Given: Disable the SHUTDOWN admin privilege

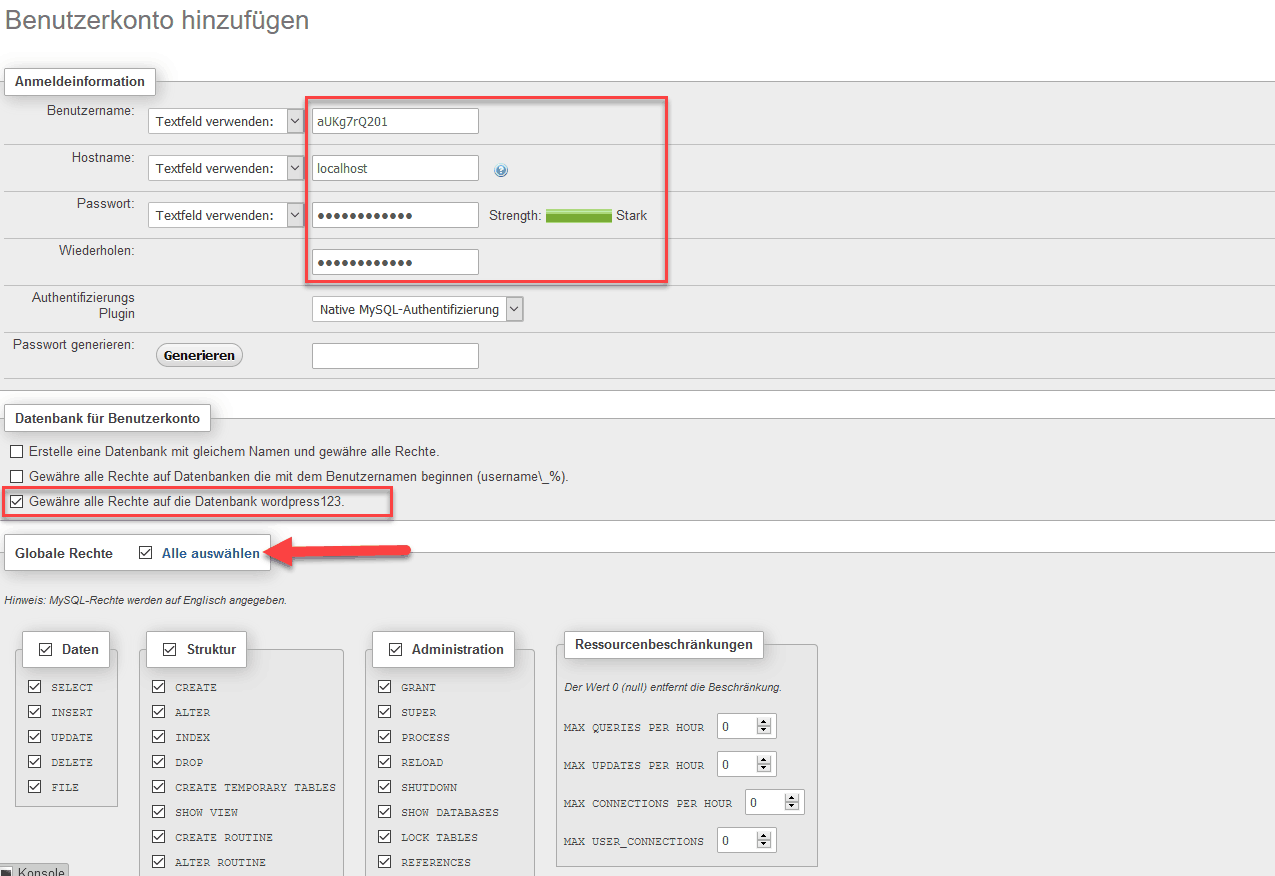Looking at the screenshot, I should pos(385,787).
